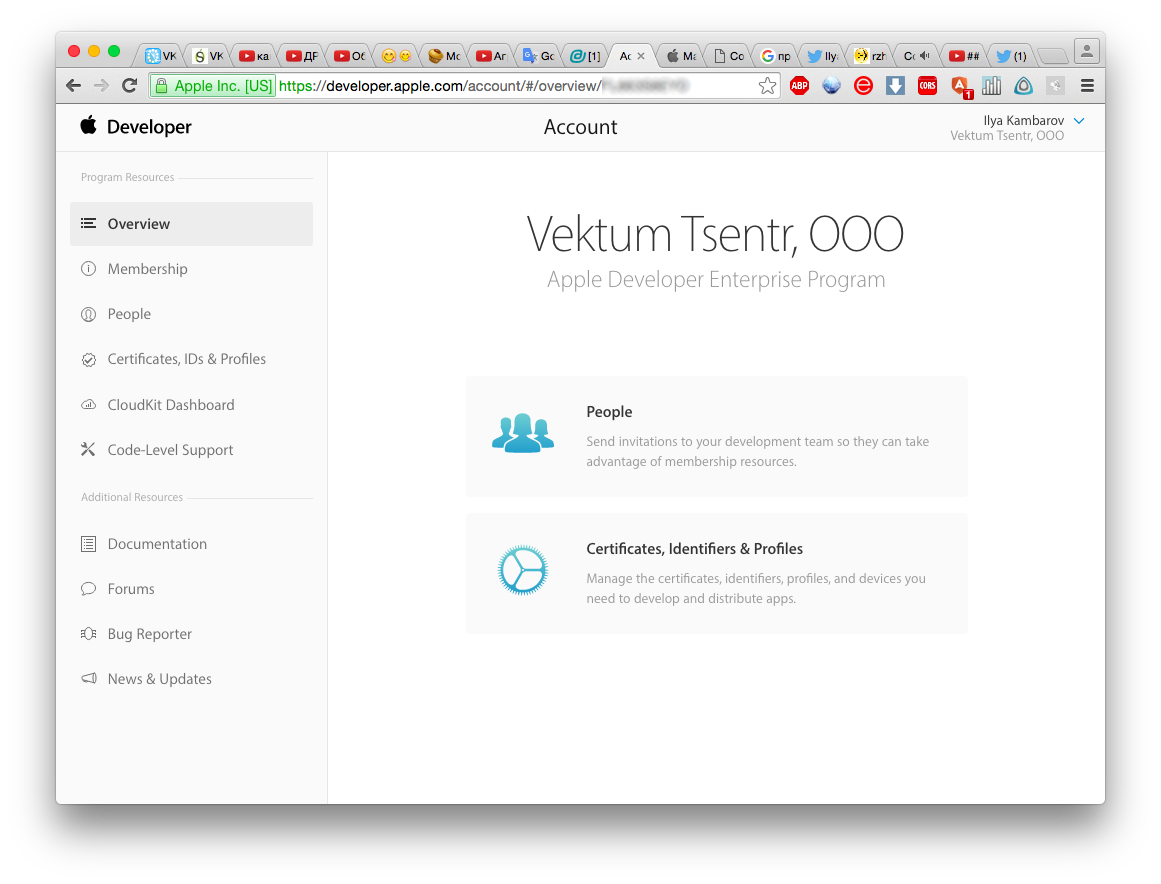Click the Ilya Kambarov account name
Viewport: 1161px width, 884px height.
(1023, 120)
